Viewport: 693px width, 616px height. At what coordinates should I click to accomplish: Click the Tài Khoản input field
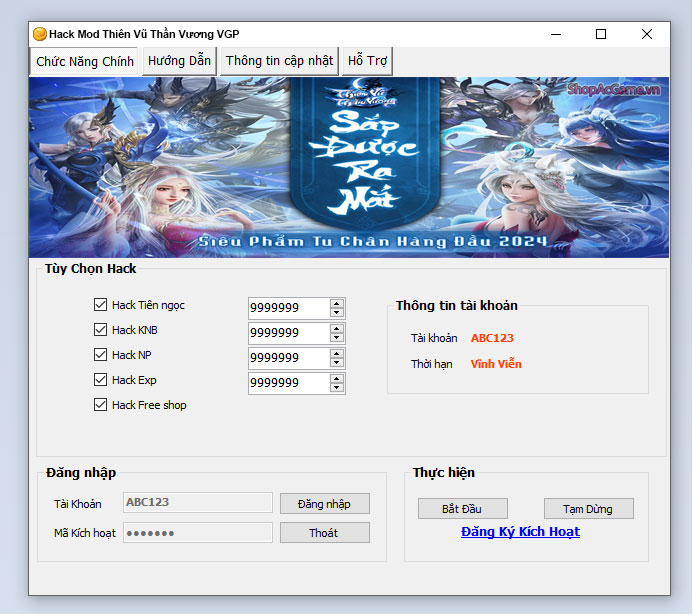tap(198, 502)
